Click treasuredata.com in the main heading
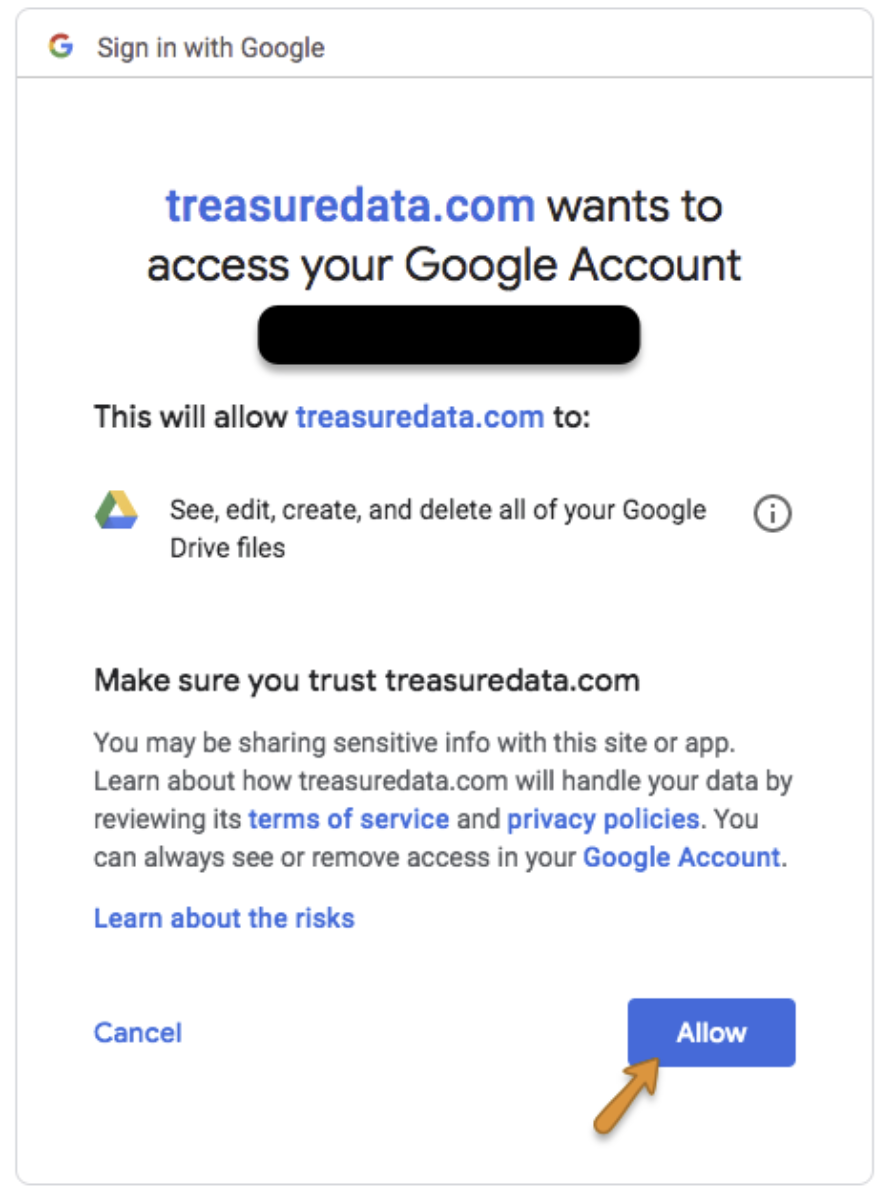Image resolution: width=890 pixels, height=1194 pixels. (x=350, y=206)
